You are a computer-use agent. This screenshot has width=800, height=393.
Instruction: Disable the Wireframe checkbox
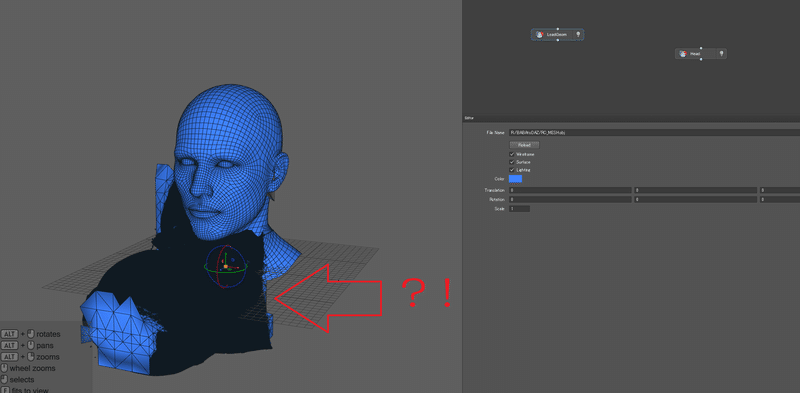click(512, 154)
